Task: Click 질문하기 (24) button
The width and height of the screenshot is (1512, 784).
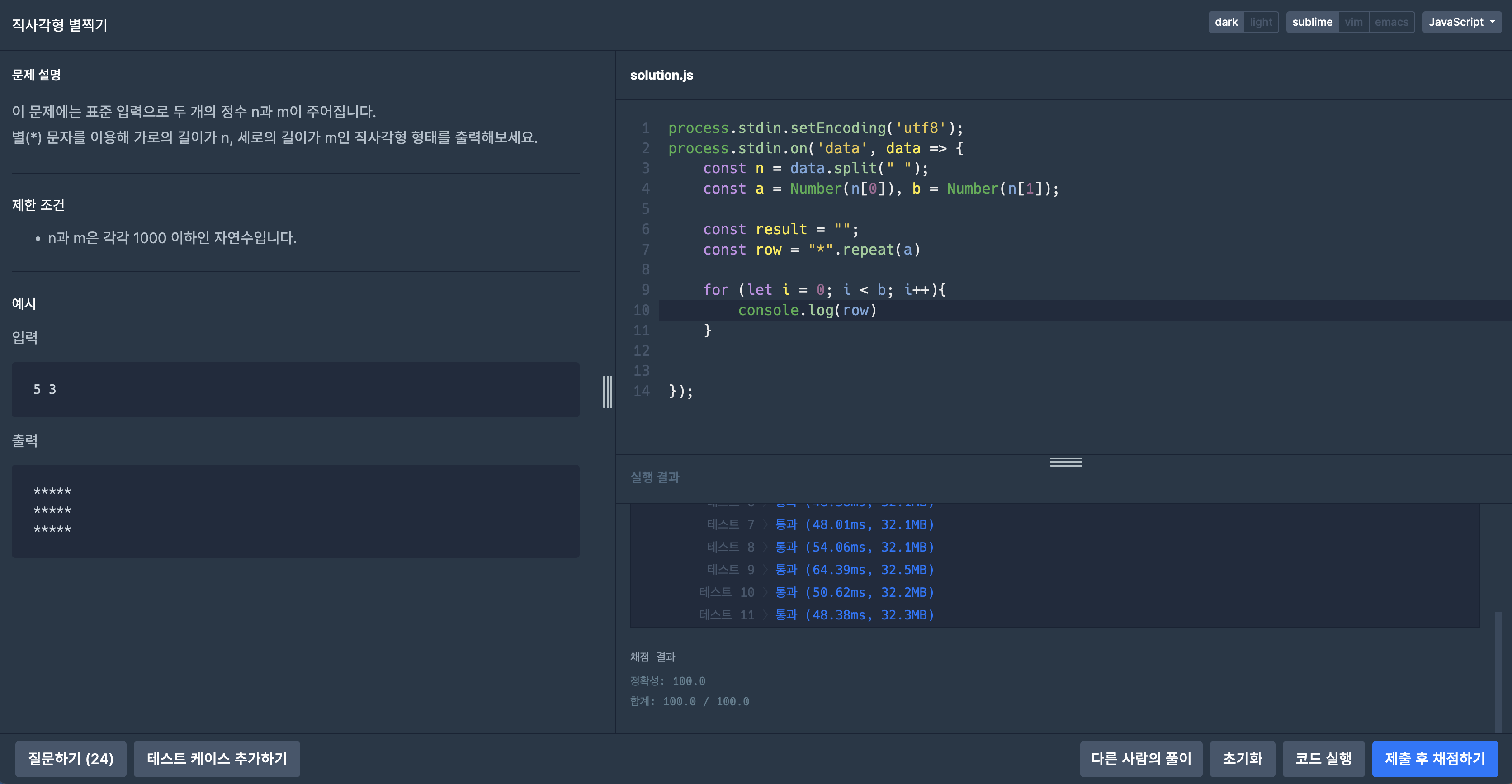Action: point(71,759)
